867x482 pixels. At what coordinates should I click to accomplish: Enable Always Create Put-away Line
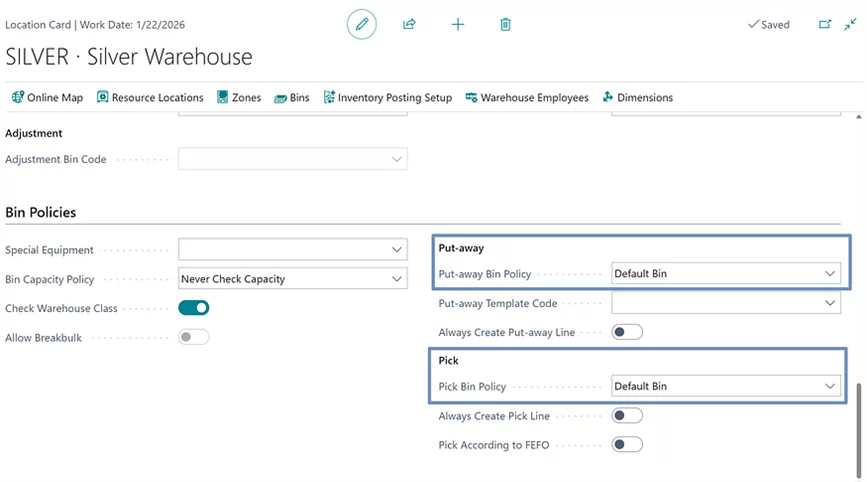coord(627,332)
